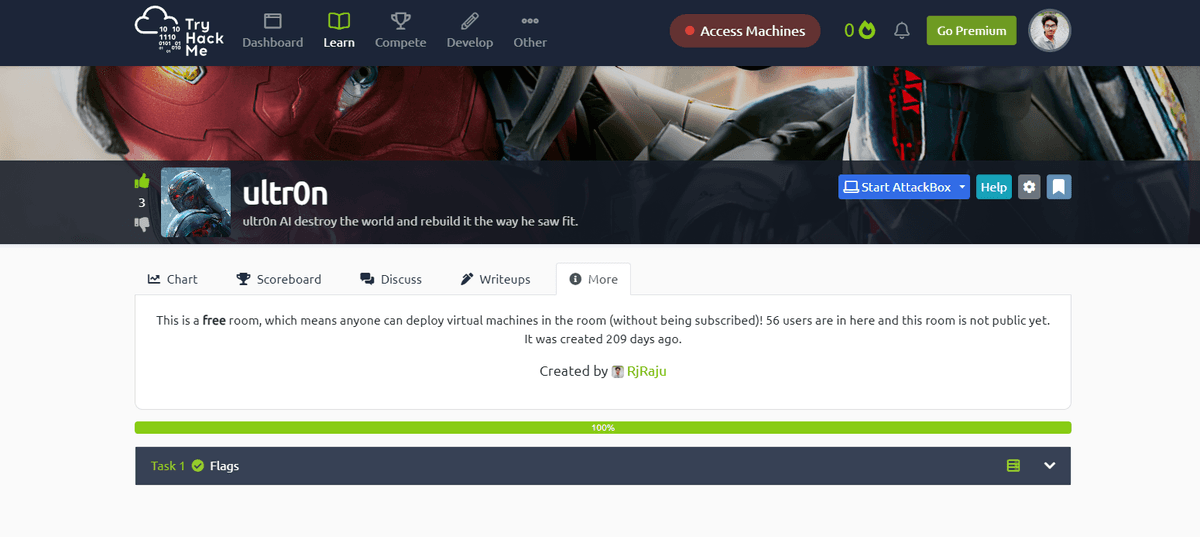Open the Dashboard navigation item
Screen dimensions: 1200x537
coord(272,31)
